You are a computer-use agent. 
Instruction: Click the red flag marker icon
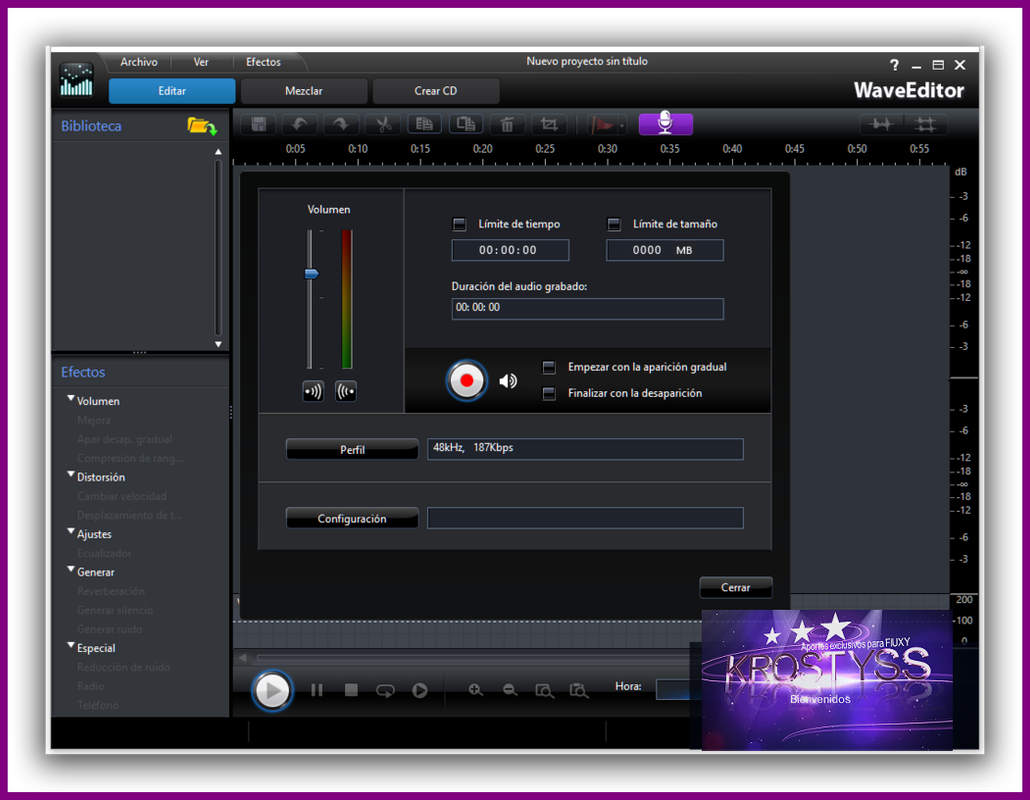click(x=601, y=124)
